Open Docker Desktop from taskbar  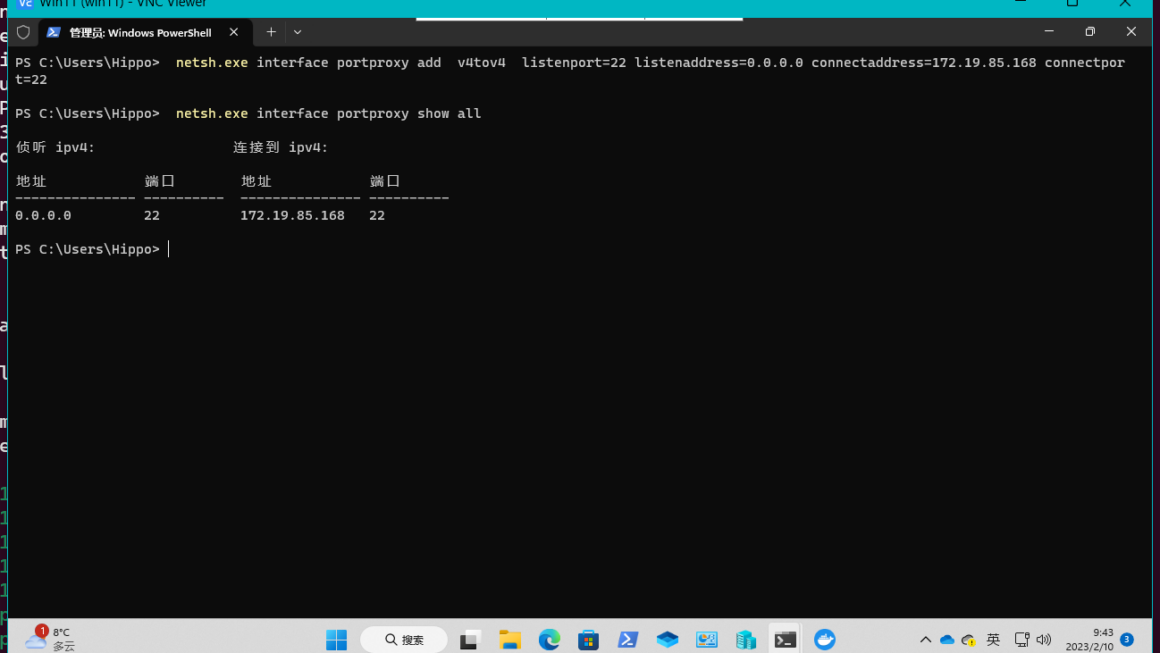[x=824, y=640]
